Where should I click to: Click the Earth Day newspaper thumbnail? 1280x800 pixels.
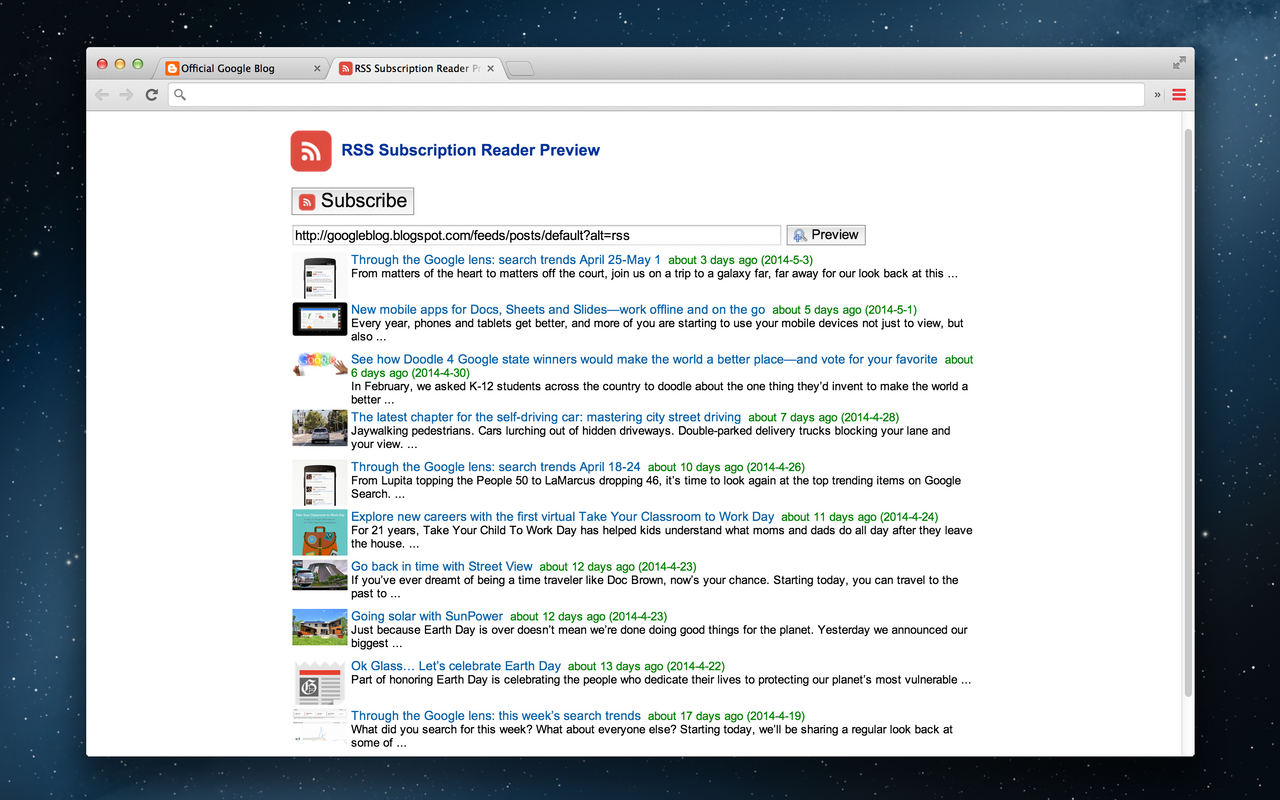320,682
